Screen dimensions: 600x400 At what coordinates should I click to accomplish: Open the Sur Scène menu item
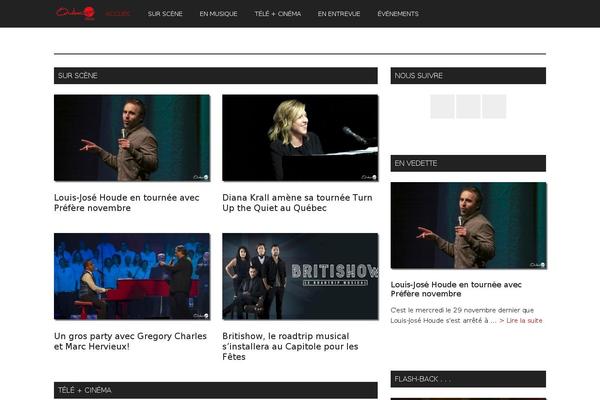(165, 14)
